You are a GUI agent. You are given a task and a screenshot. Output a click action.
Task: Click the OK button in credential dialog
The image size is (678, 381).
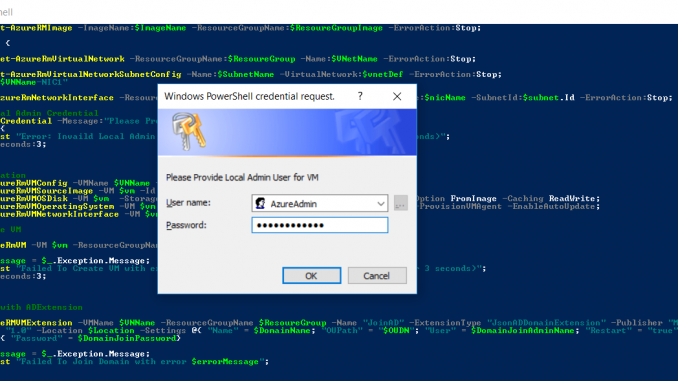click(x=311, y=275)
